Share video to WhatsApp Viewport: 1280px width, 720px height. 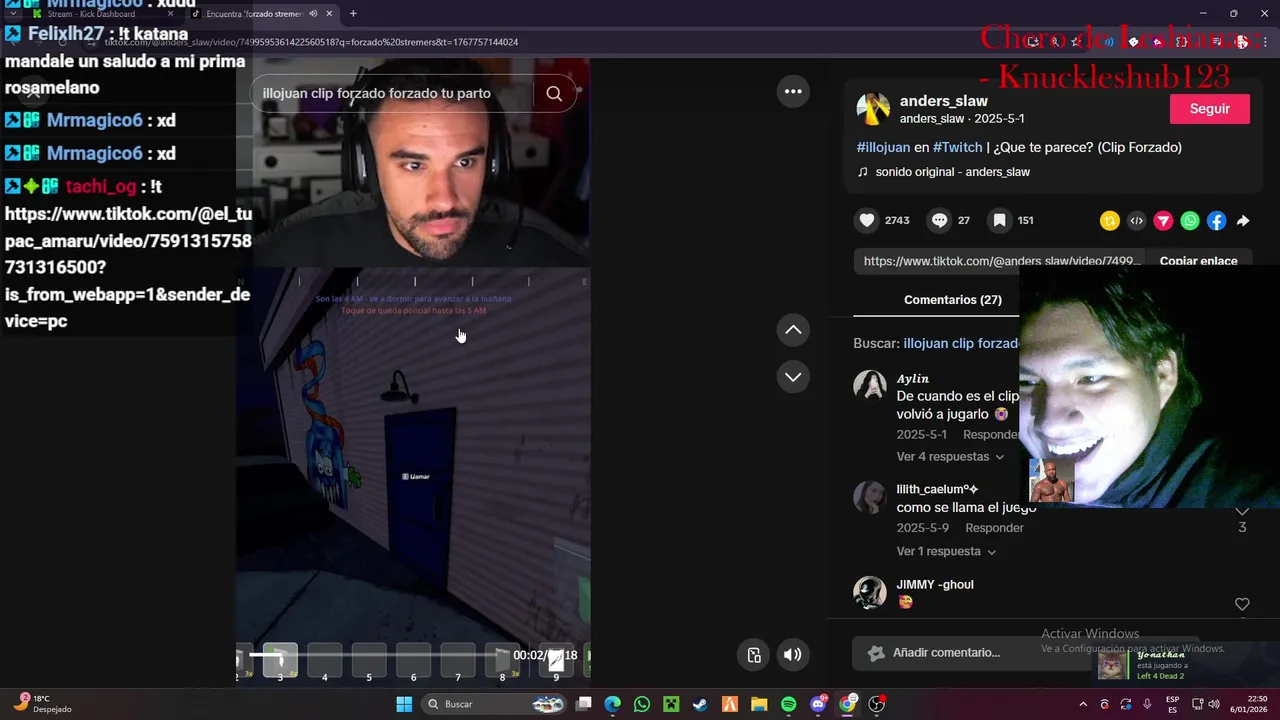[1190, 221]
